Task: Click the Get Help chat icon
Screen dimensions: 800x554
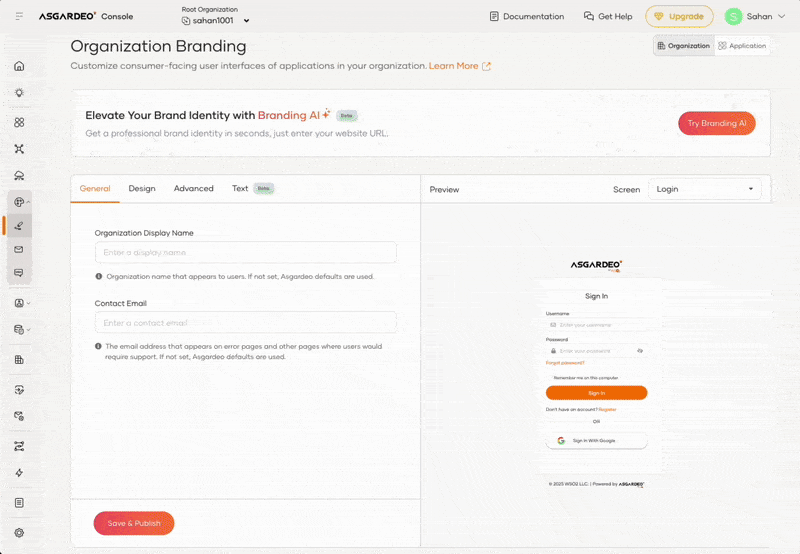Action: (589, 16)
